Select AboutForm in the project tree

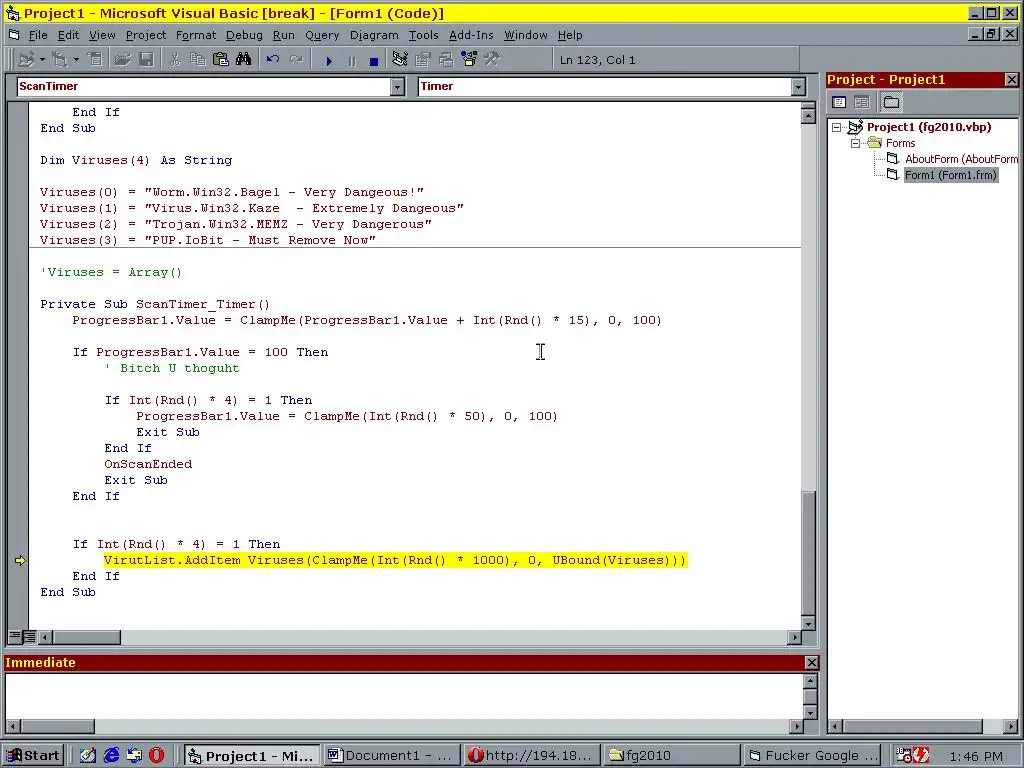tap(960, 159)
